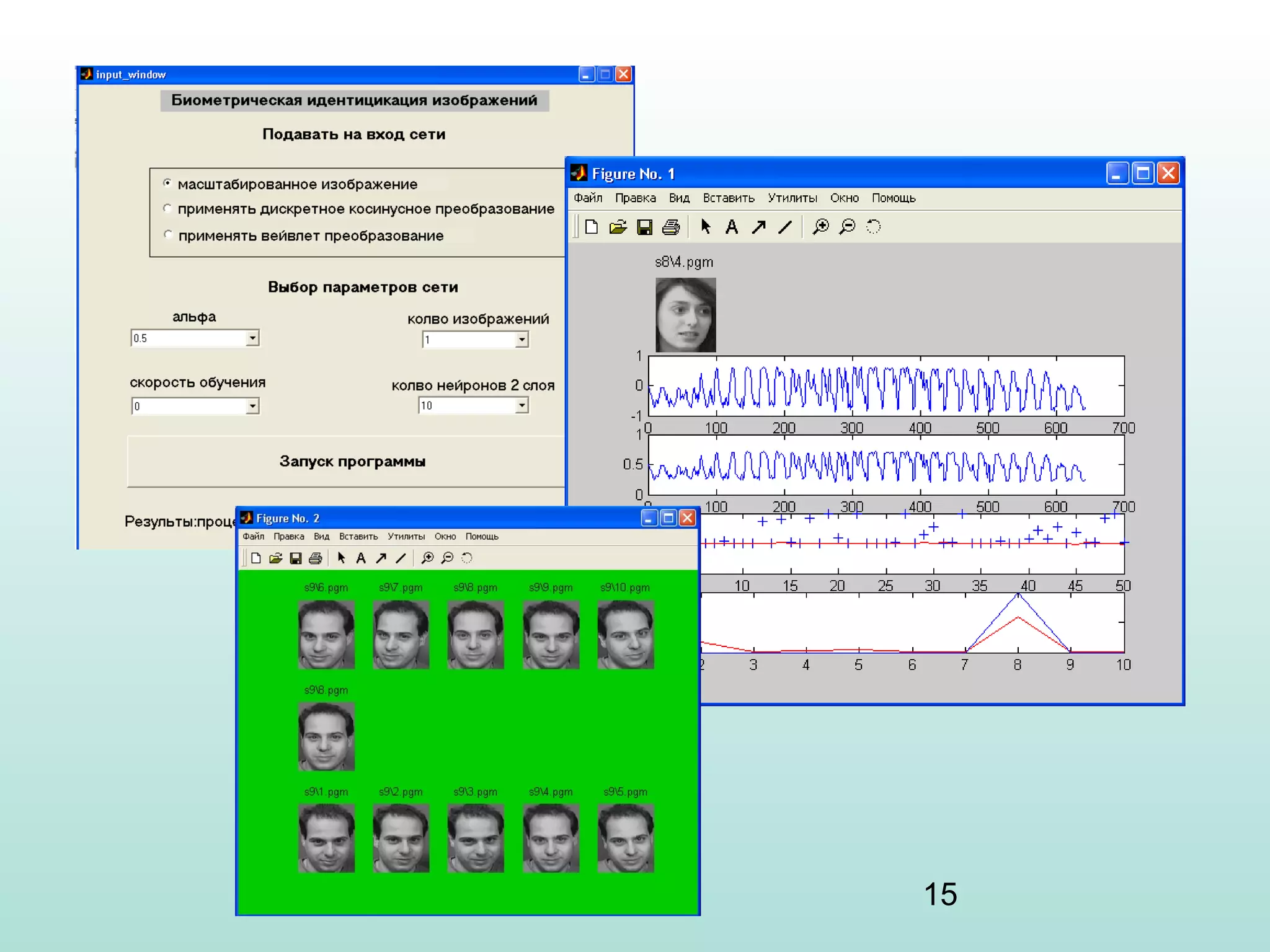Screen dimensions: 1270x952
Task: Select the Insert Text tool in Figure No. 1
Action: [732, 227]
